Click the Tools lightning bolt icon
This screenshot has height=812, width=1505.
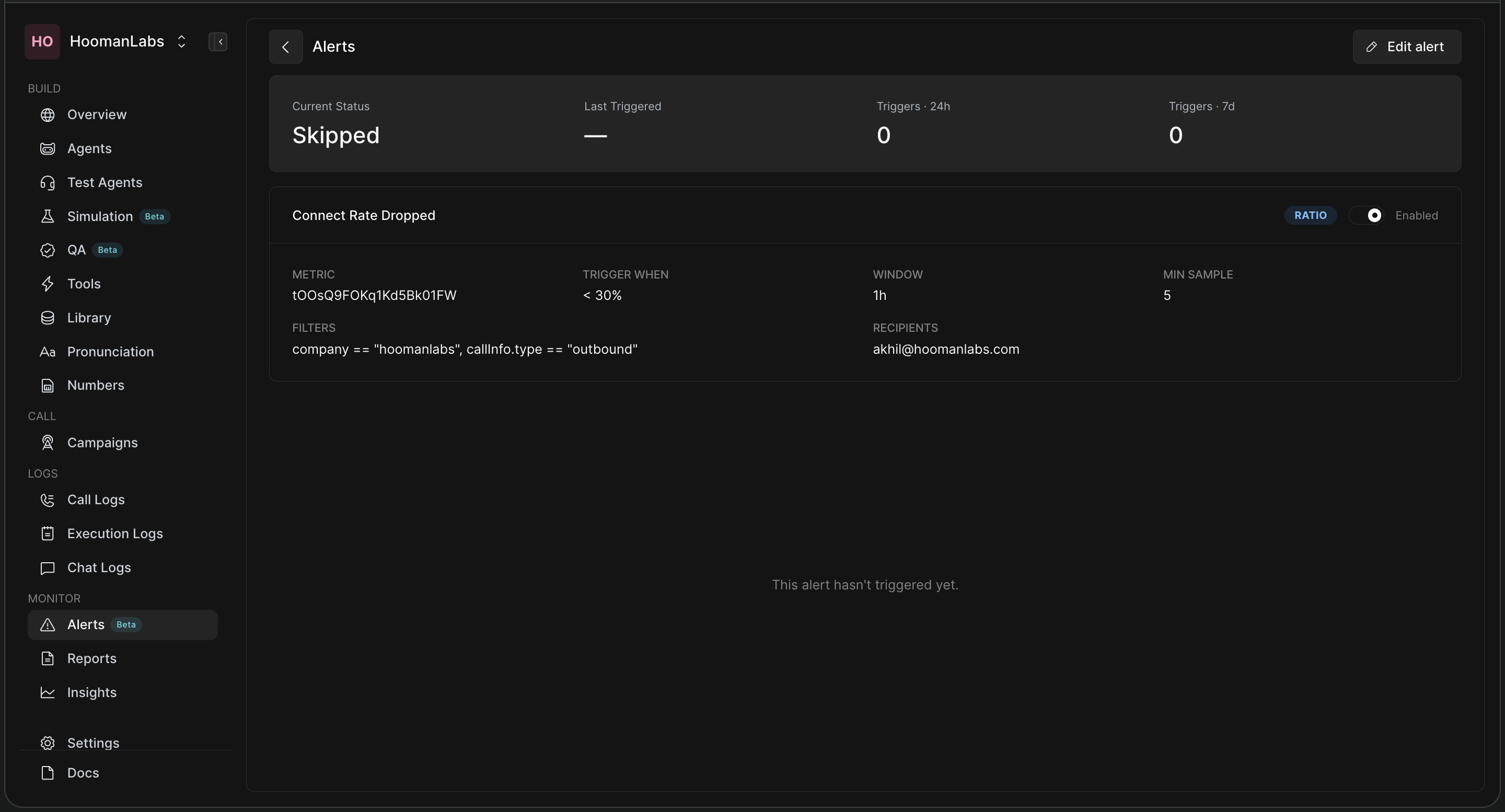pos(48,284)
